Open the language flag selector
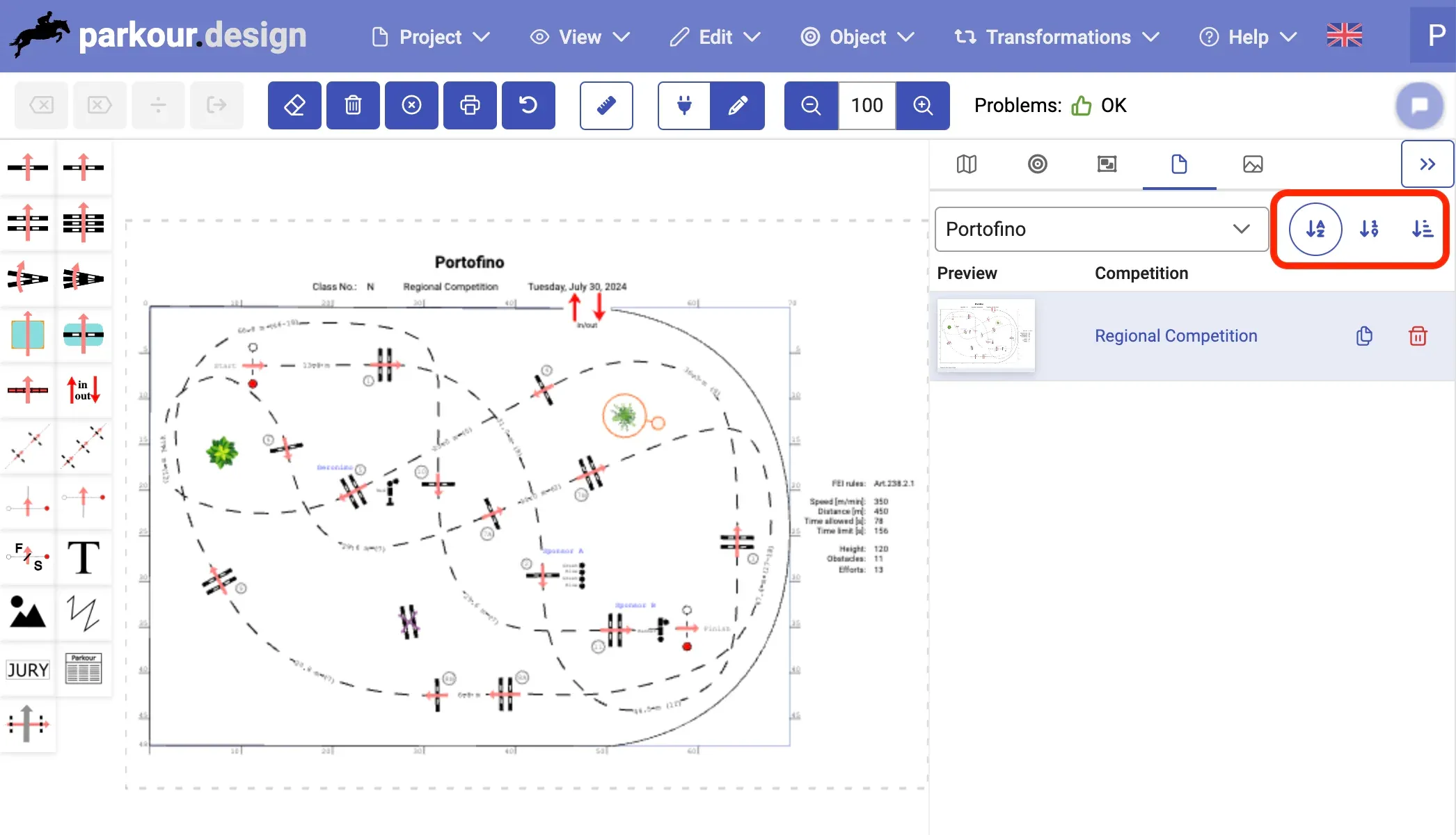 pos(1344,35)
